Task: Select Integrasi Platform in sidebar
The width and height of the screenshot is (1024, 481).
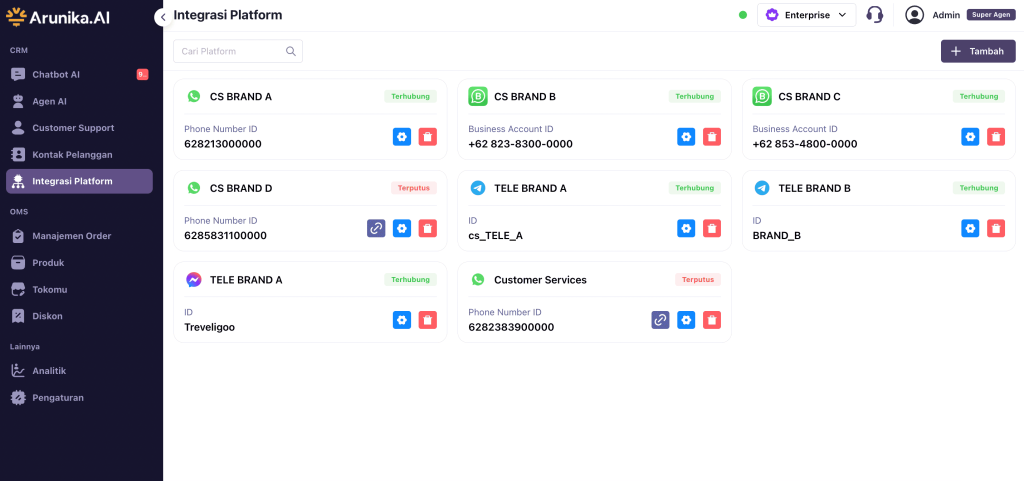Action: point(79,181)
